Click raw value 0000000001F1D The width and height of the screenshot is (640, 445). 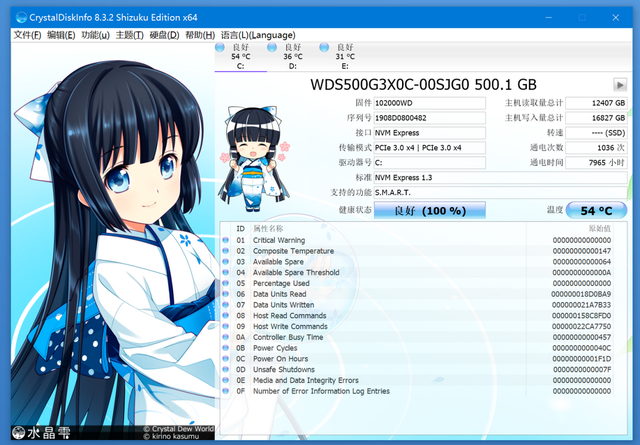pyautogui.click(x=582, y=358)
